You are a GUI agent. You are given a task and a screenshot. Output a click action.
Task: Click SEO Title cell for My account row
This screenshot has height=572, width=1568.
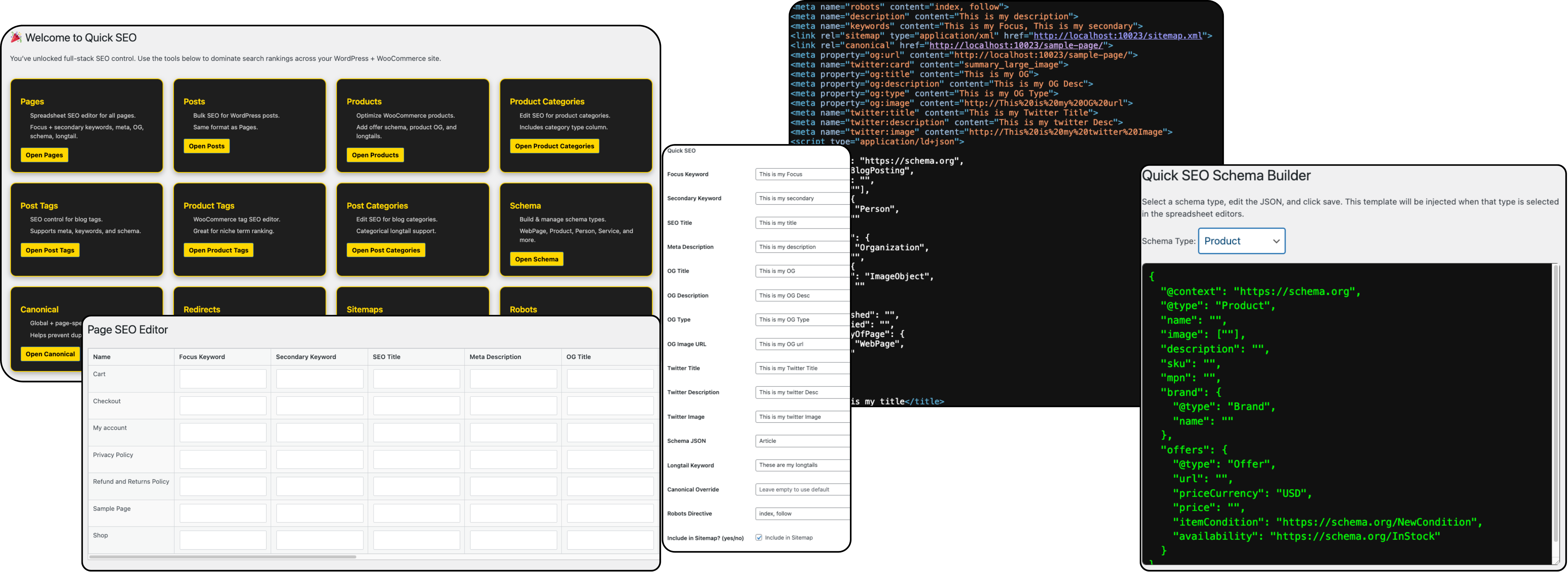416,433
